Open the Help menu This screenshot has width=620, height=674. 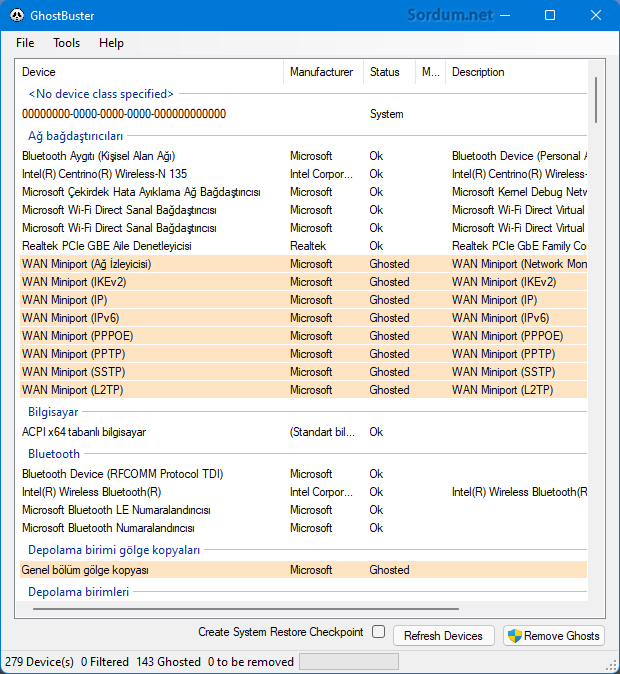click(x=111, y=43)
